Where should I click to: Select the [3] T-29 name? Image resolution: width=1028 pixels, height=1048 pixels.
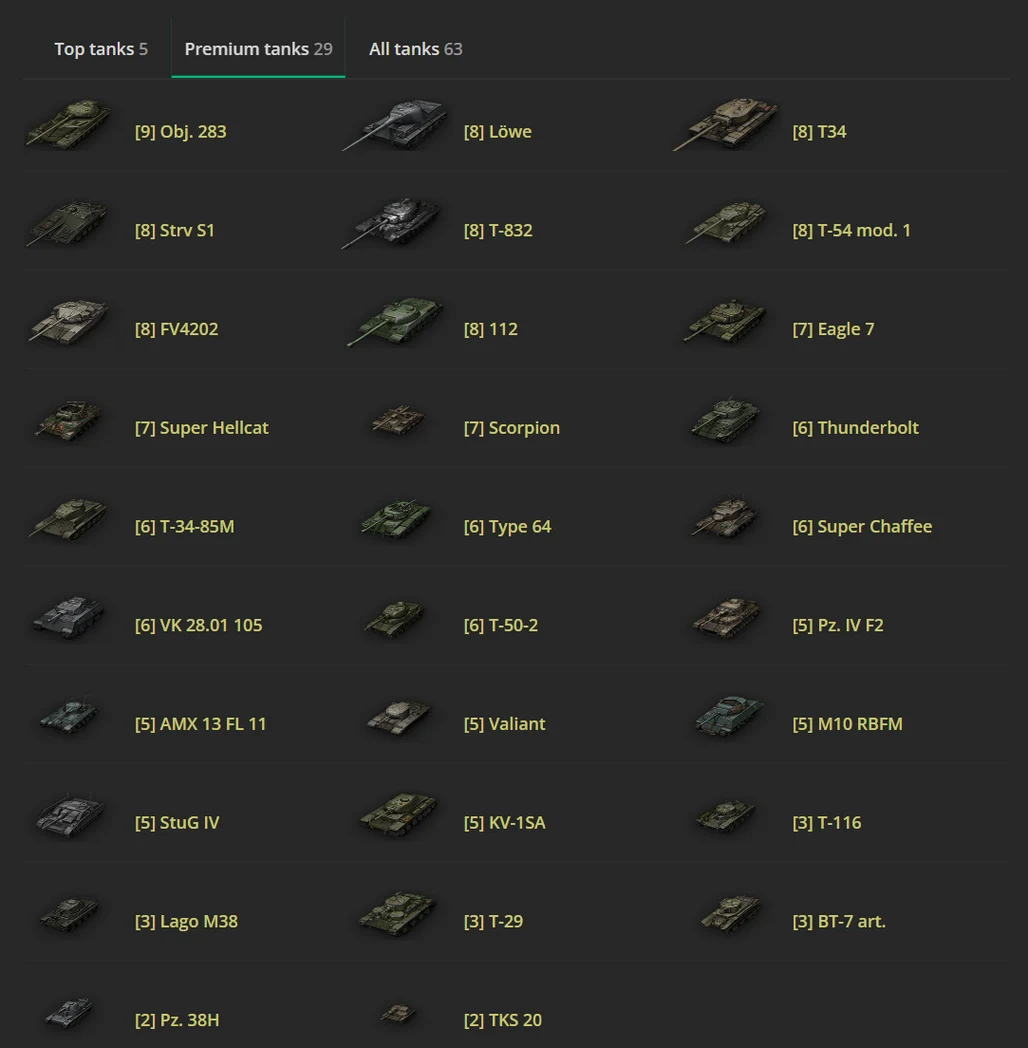[493, 922]
